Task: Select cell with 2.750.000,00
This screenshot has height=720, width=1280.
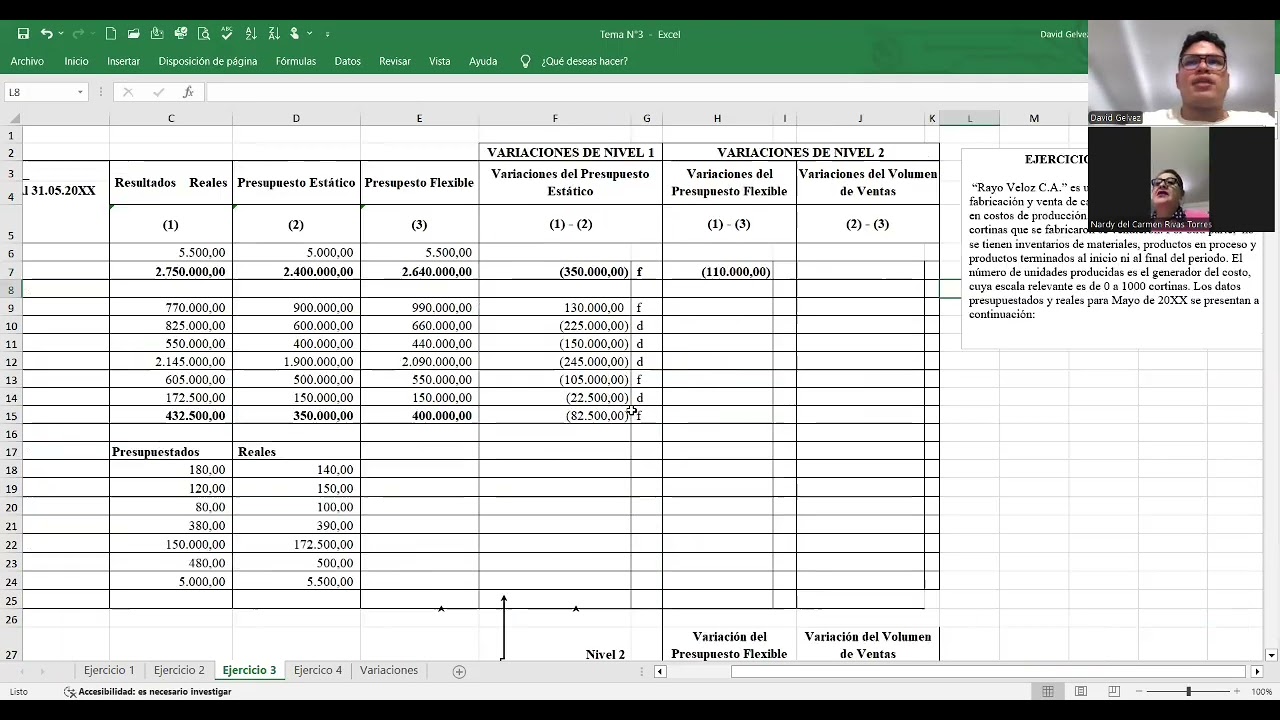Action: click(171, 272)
